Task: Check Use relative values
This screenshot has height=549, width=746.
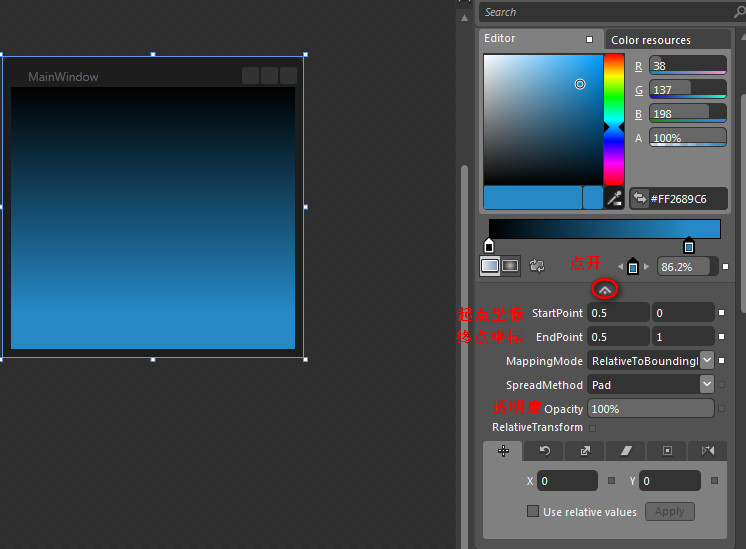Action: click(x=533, y=511)
